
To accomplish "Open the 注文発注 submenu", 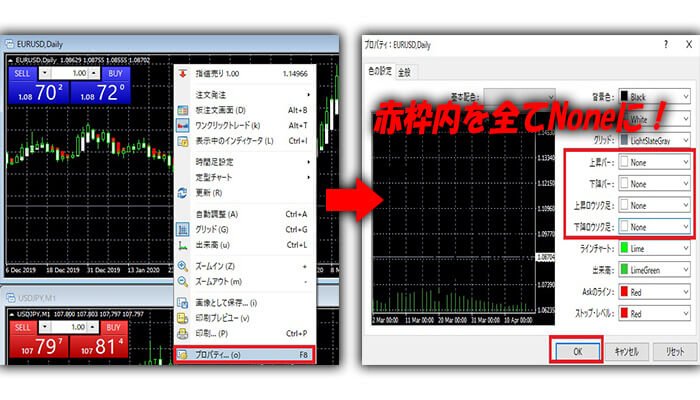I will (x=245, y=95).
